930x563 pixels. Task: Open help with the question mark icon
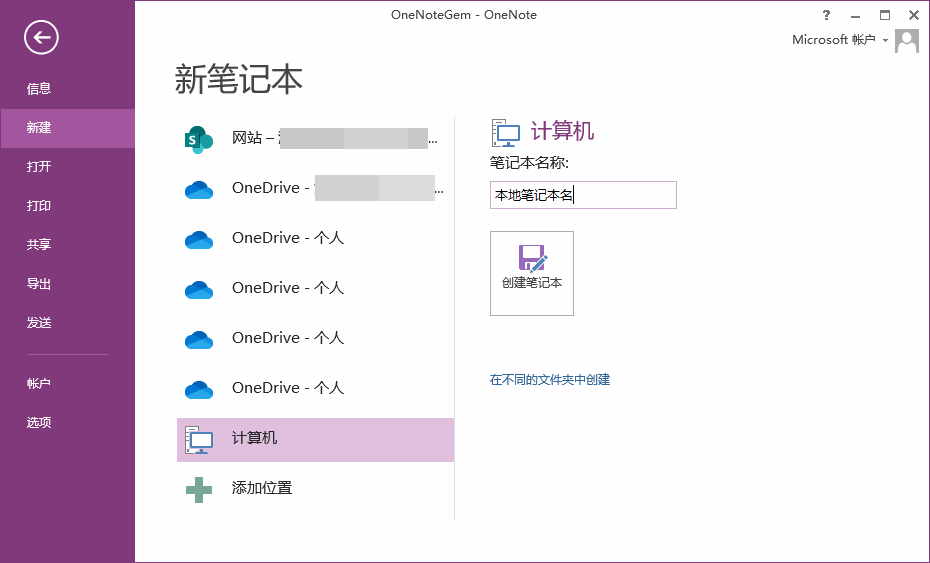point(826,15)
